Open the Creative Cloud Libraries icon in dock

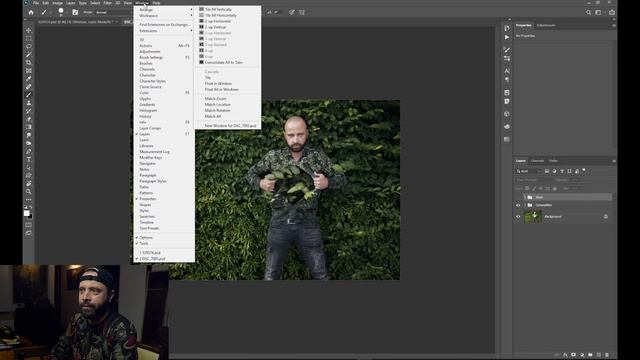507,127
